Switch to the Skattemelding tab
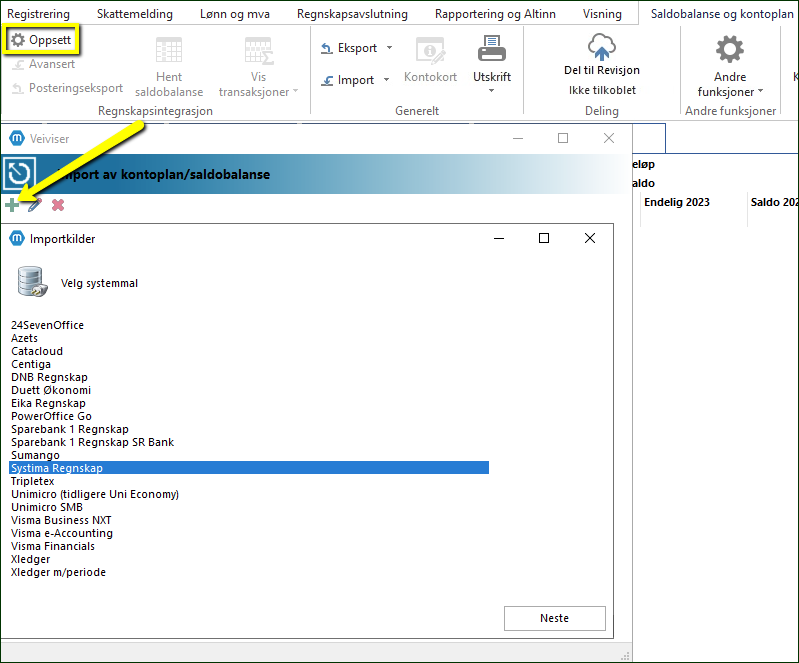This screenshot has height=663, width=799. click(135, 14)
